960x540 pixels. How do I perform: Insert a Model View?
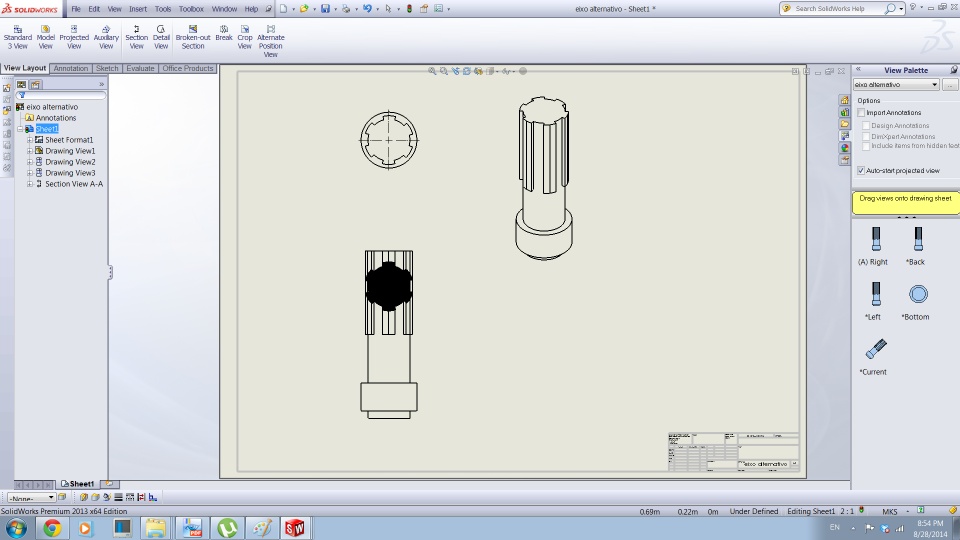click(45, 37)
